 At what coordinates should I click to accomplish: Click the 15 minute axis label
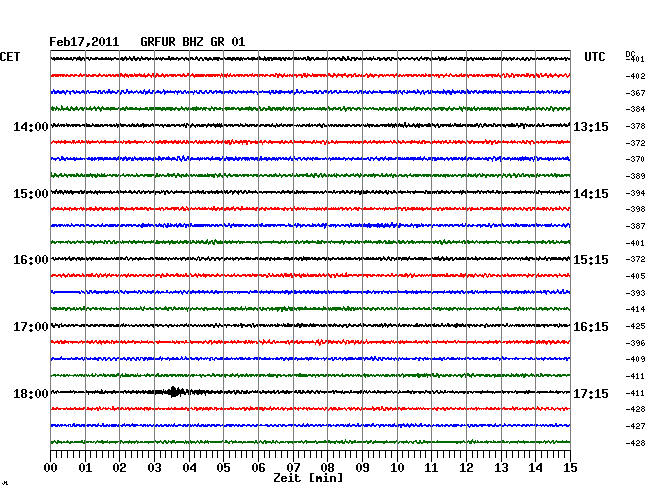[570, 468]
